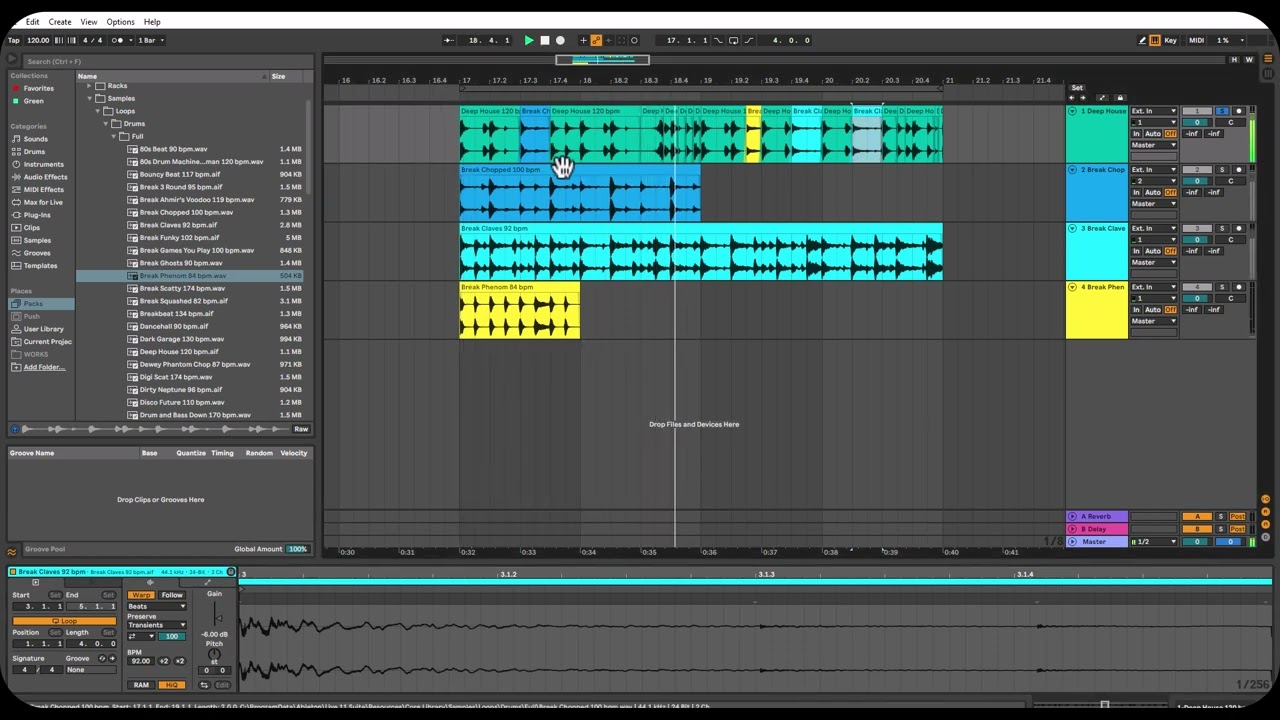
Task: Click the Clip tab icon
Action: [x=36, y=582]
